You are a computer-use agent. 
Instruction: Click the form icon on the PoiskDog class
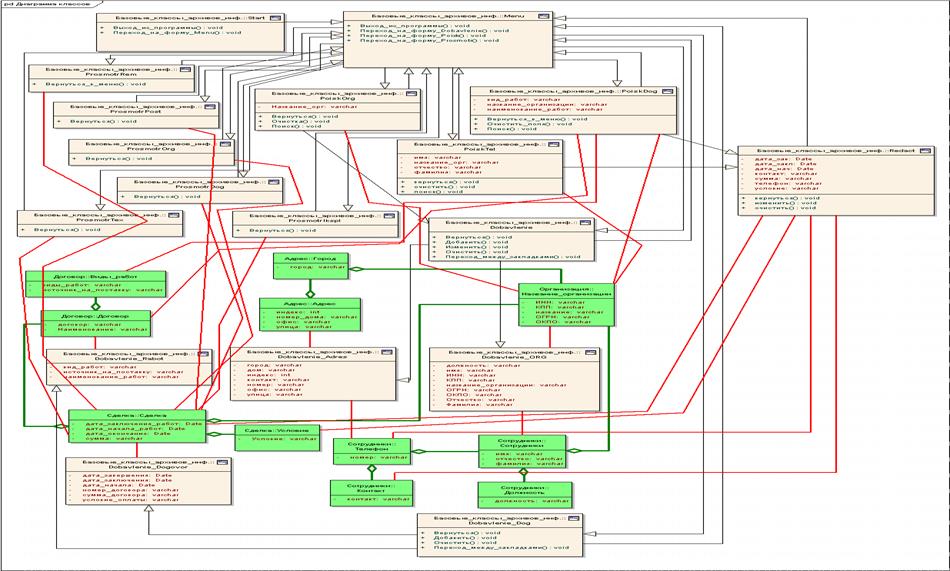click(x=667, y=91)
